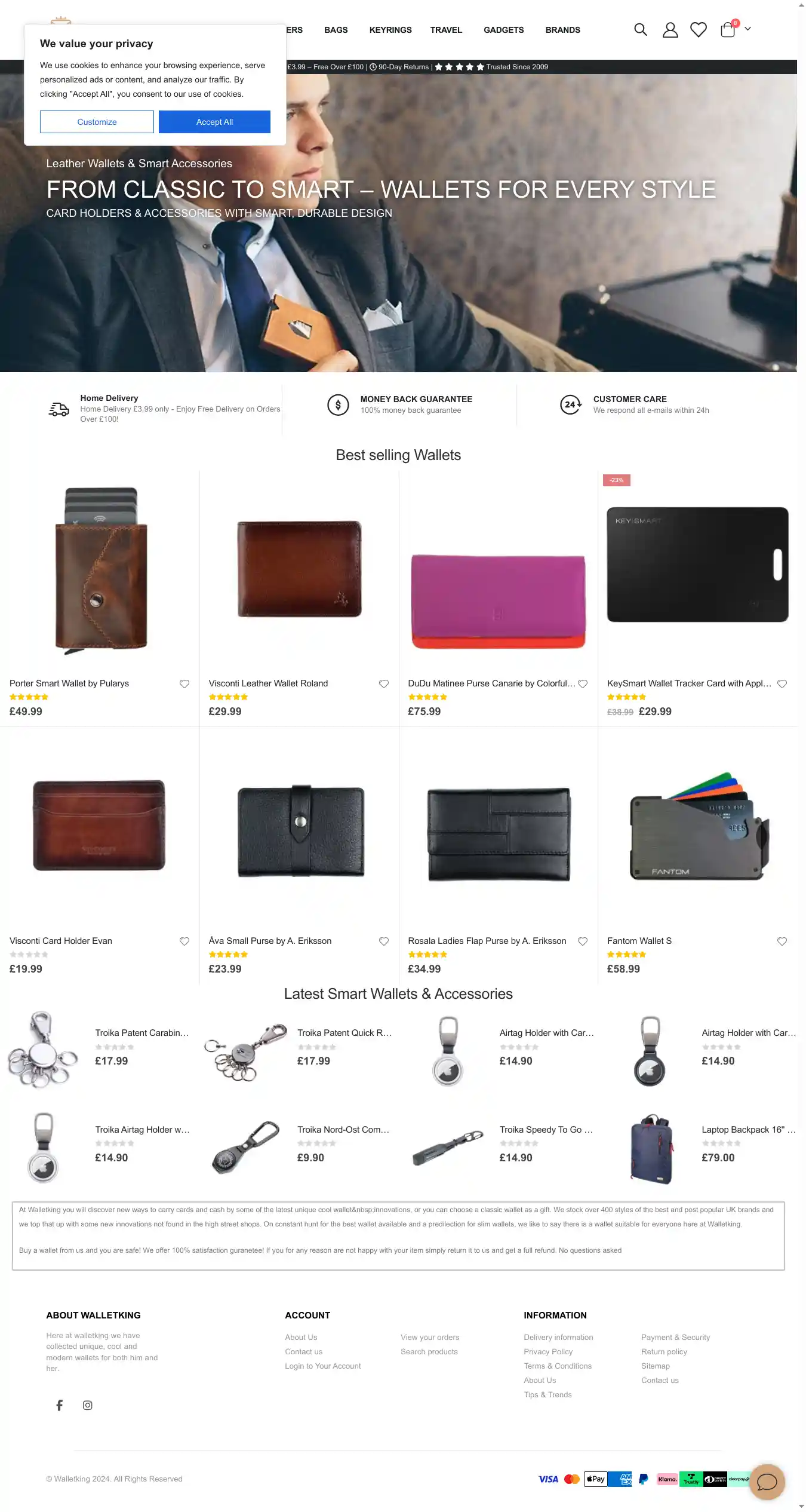Customize the cookie preferences
This screenshot has width=806, height=1512.
[x=97, y=122]
